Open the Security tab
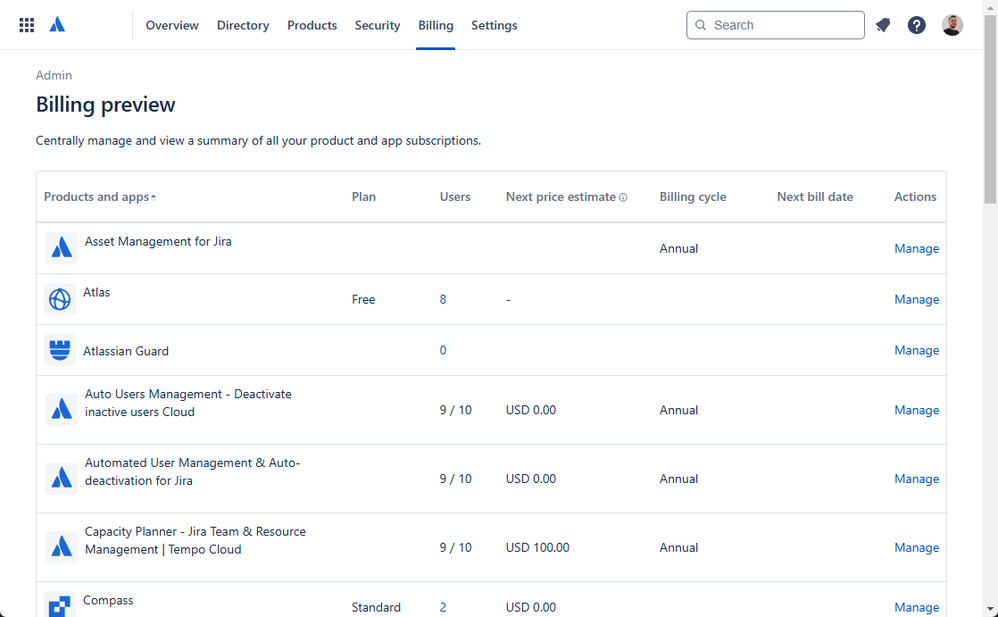Viewport: 998px width, 617px height. pos(377,25)
